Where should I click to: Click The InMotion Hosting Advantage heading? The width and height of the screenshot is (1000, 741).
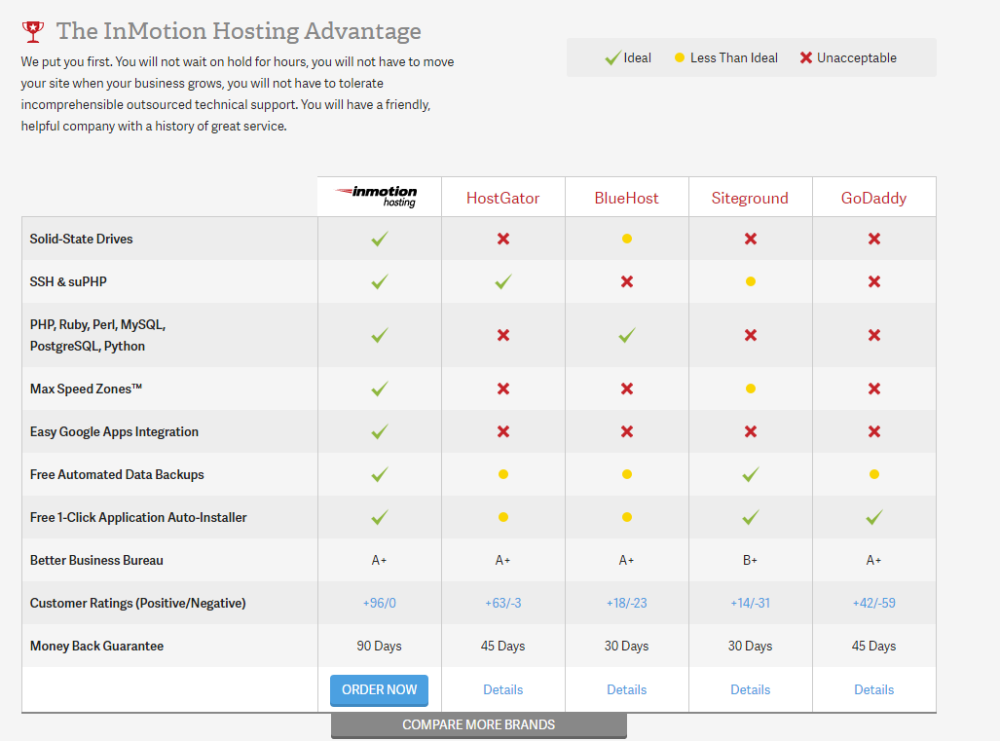239,31
